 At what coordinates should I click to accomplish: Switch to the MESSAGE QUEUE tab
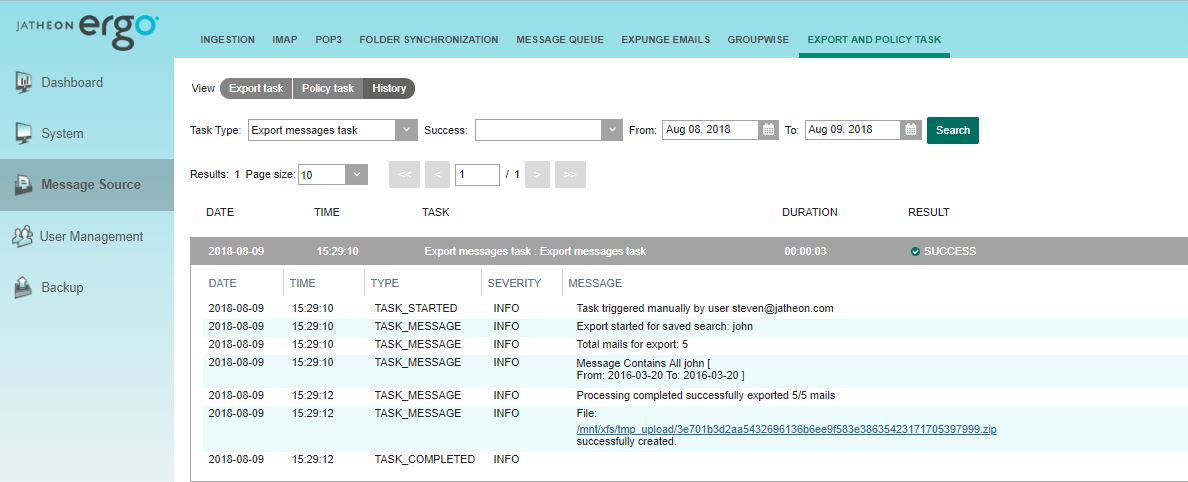[560, 39]
